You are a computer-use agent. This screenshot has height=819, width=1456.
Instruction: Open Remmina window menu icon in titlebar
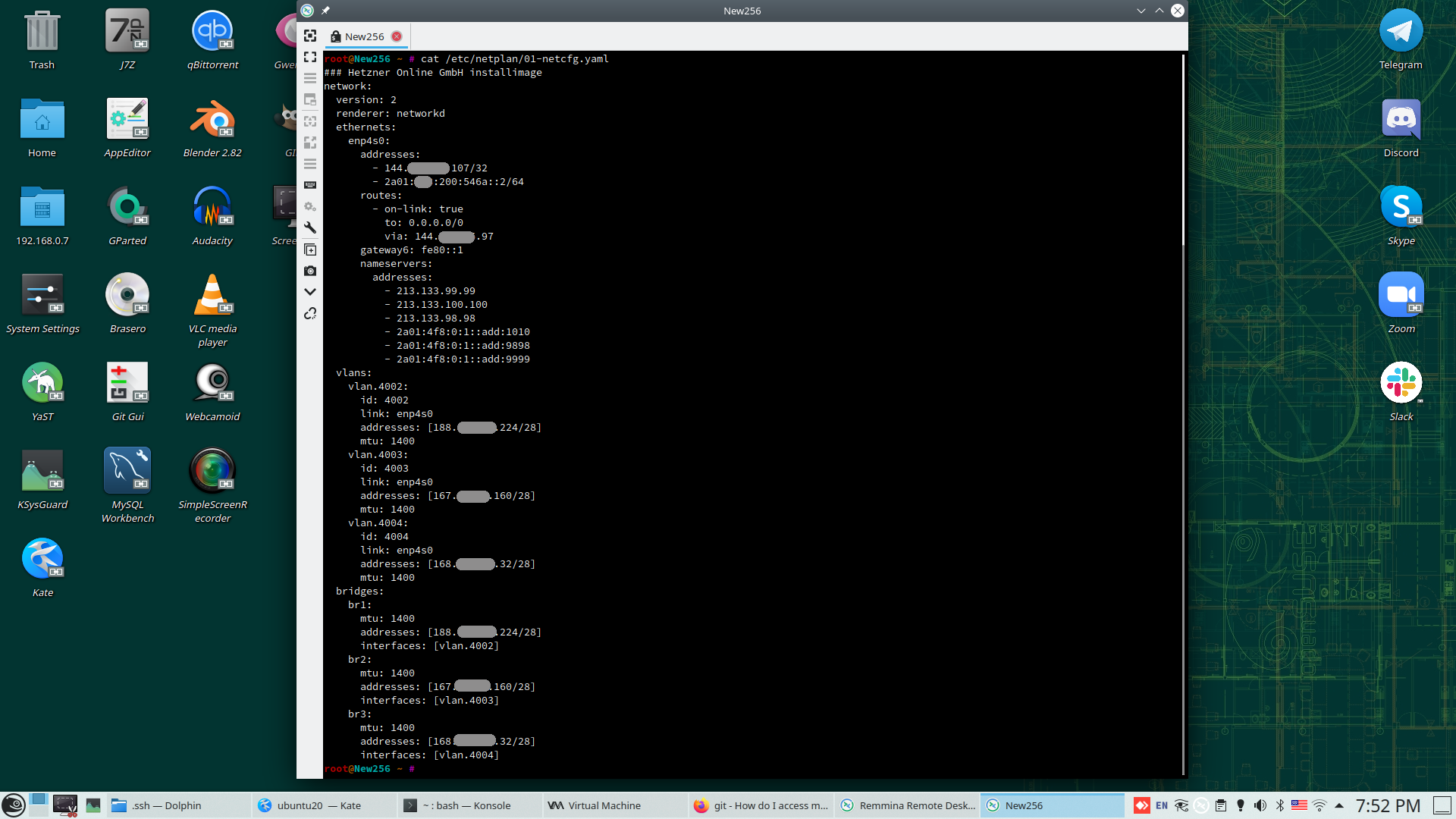[307, 11]
